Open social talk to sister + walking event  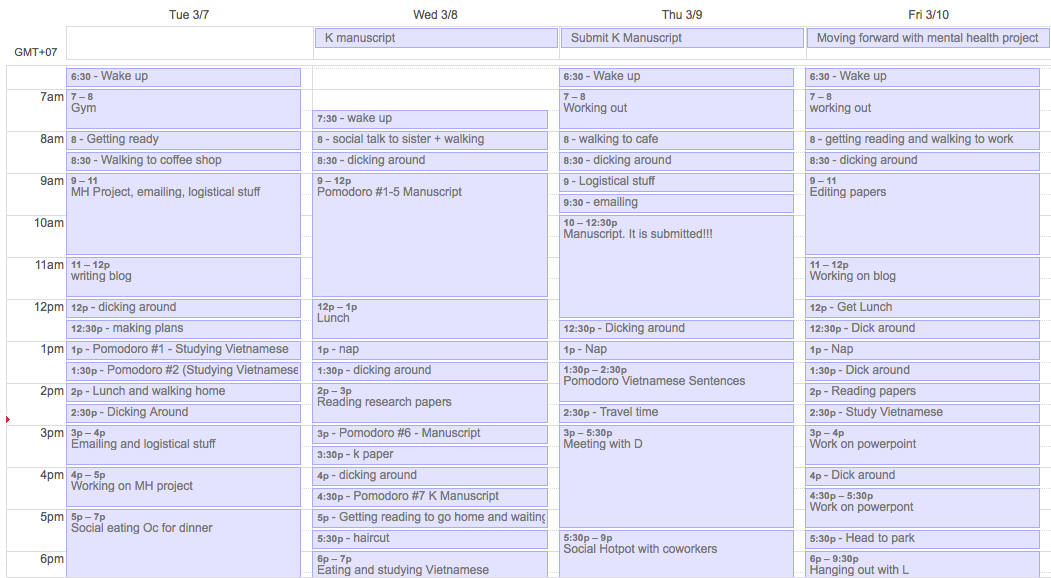[x=430, y=139]
